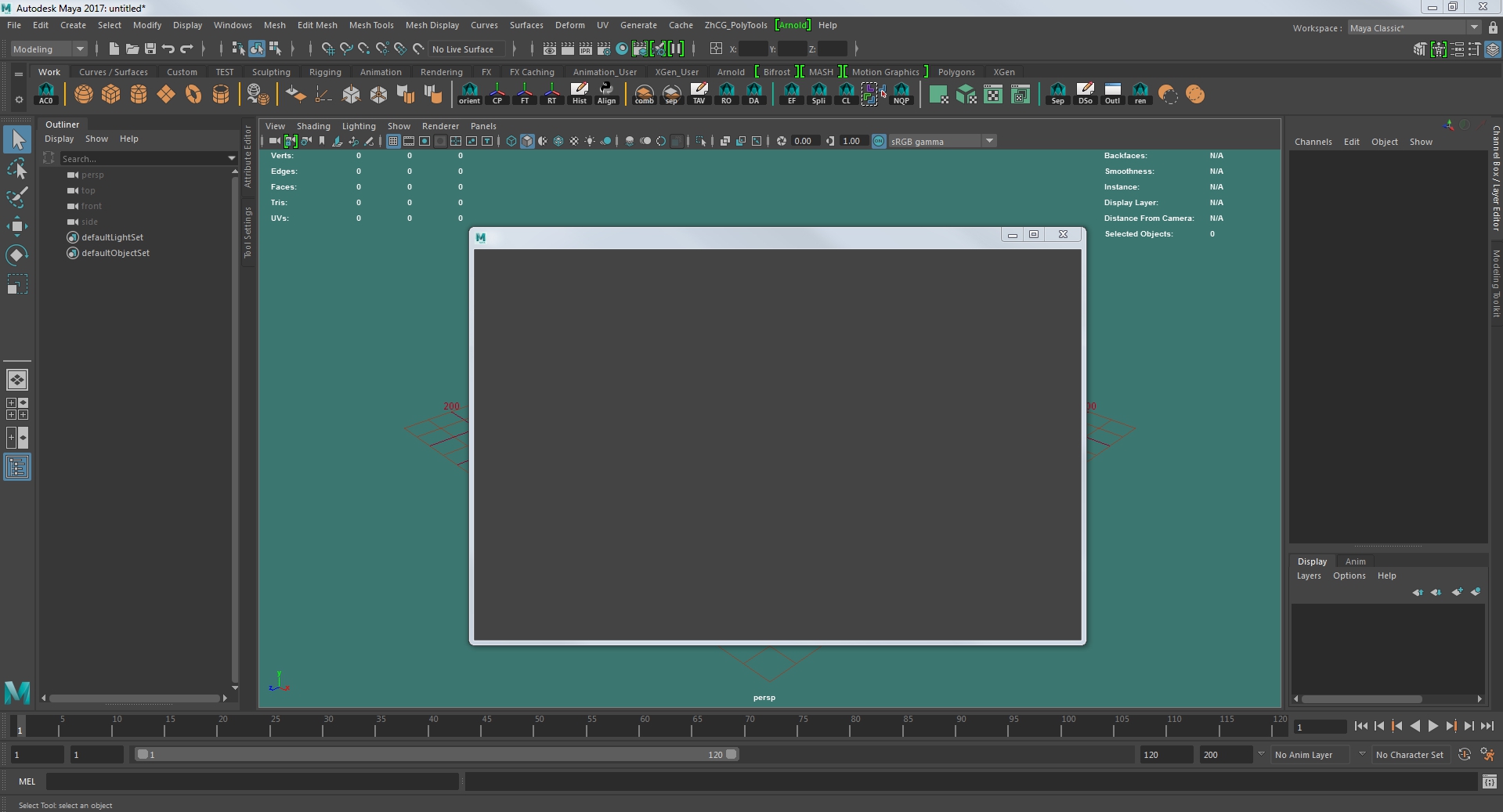Click the Hist shelf button
Screen dimensions: 1503x812
tap(580, 94)
